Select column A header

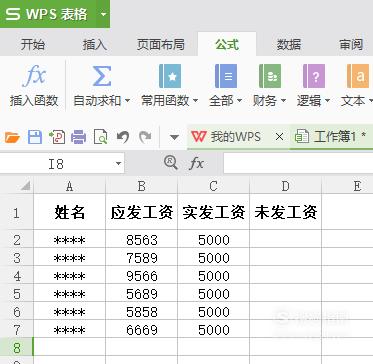(x=69, y=186)
